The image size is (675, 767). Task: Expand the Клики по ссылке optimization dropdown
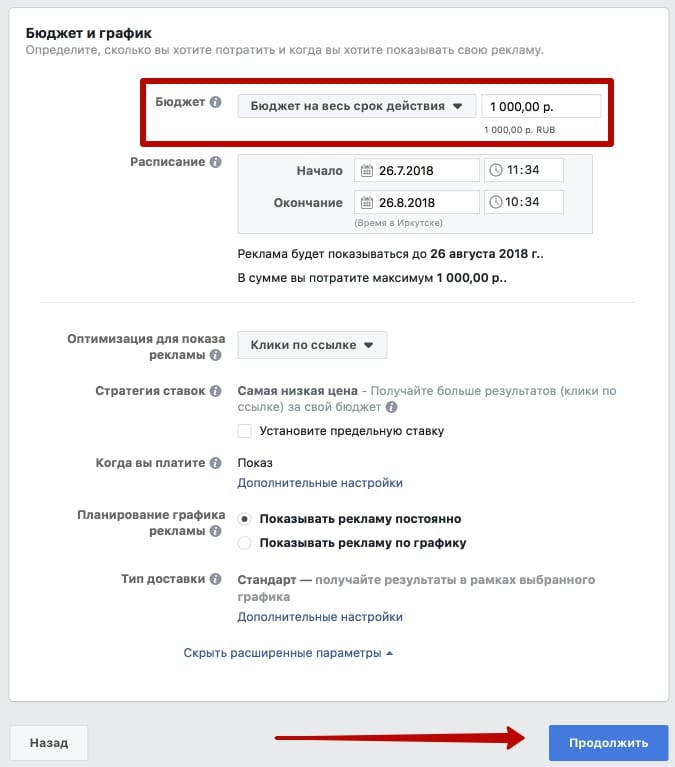click(x=312, y=345)
